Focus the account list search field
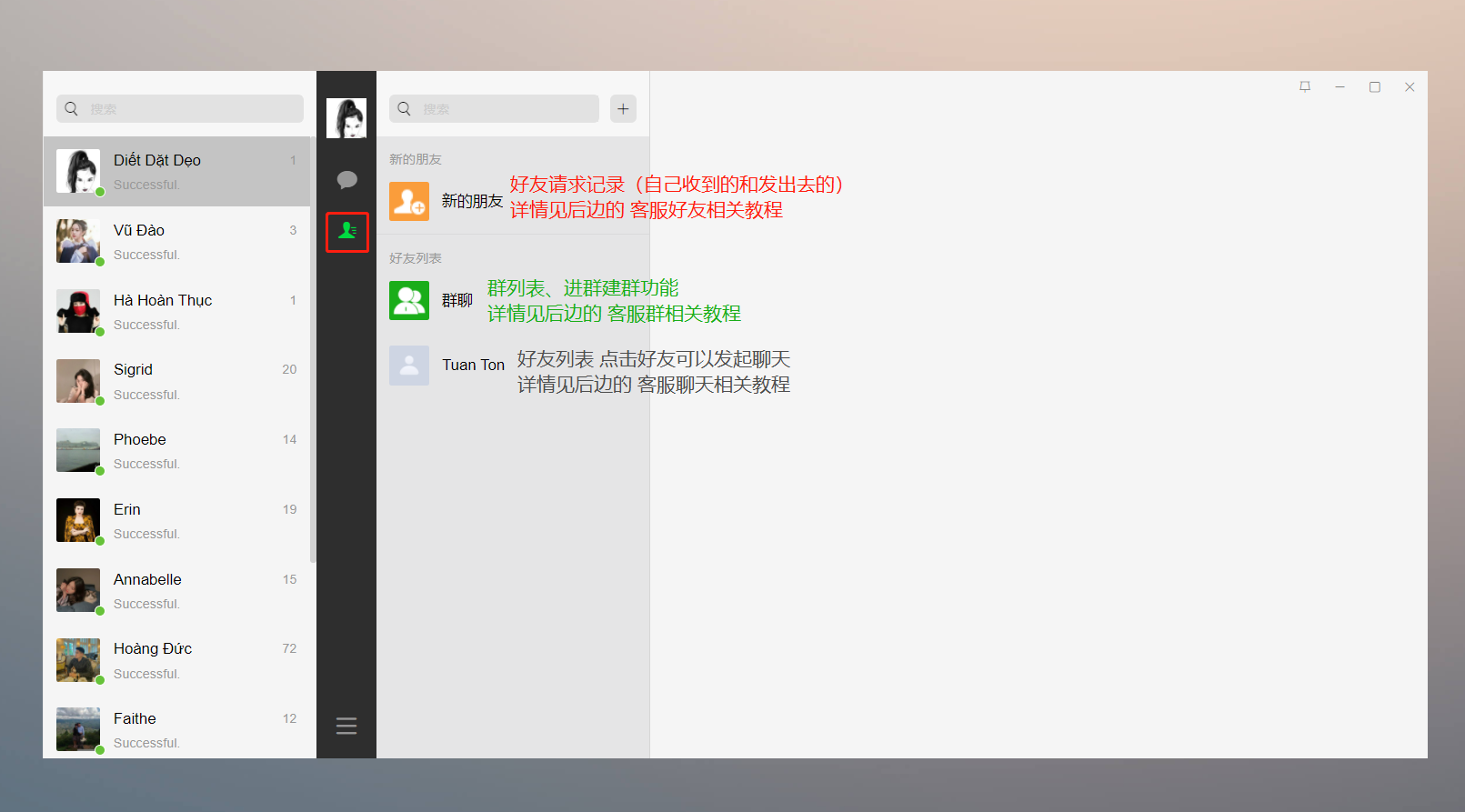This screenshot has height=812, width=1465. pos(191,109)
